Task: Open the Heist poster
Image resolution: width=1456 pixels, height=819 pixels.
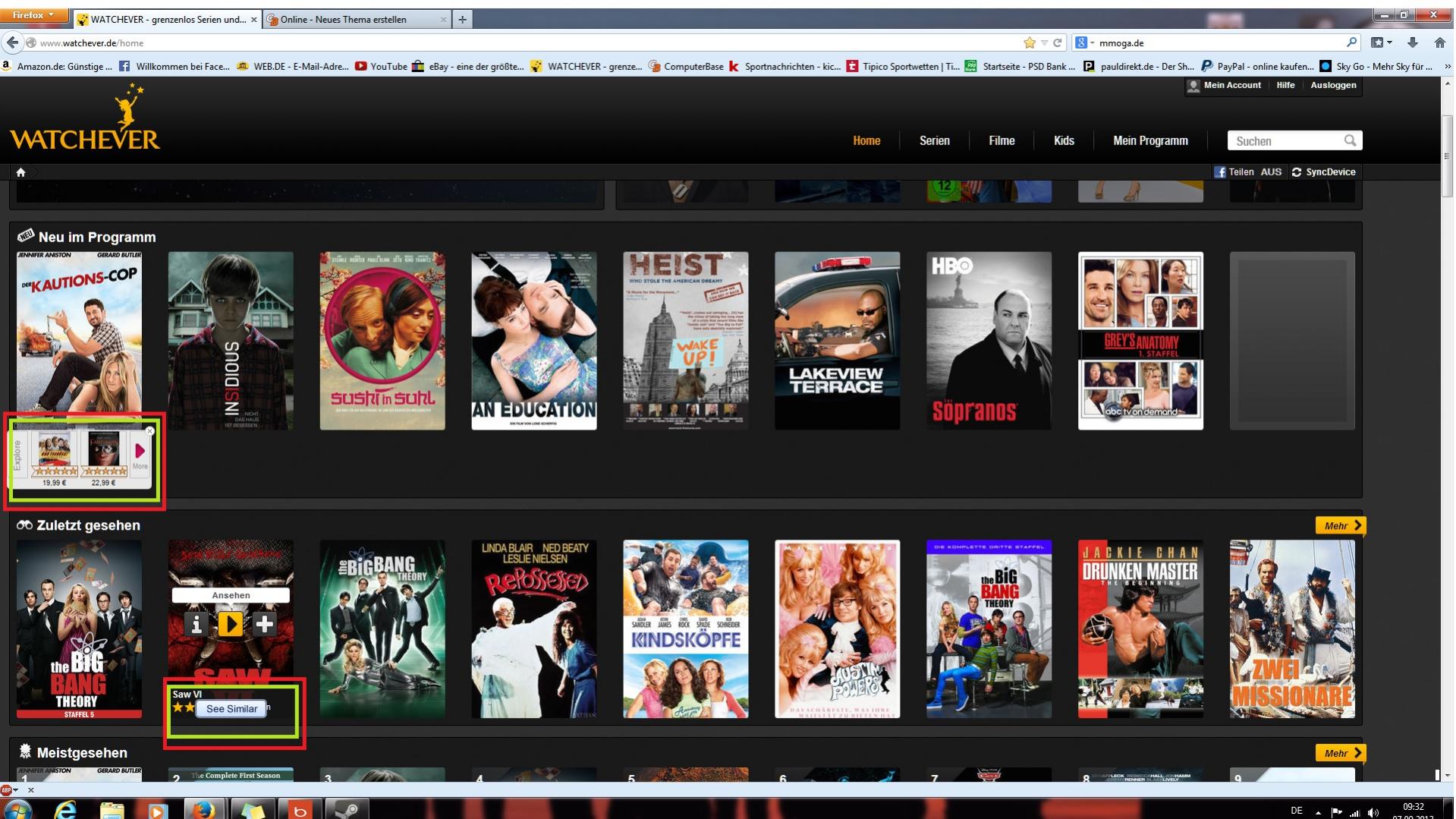Action: pos(686,341)
